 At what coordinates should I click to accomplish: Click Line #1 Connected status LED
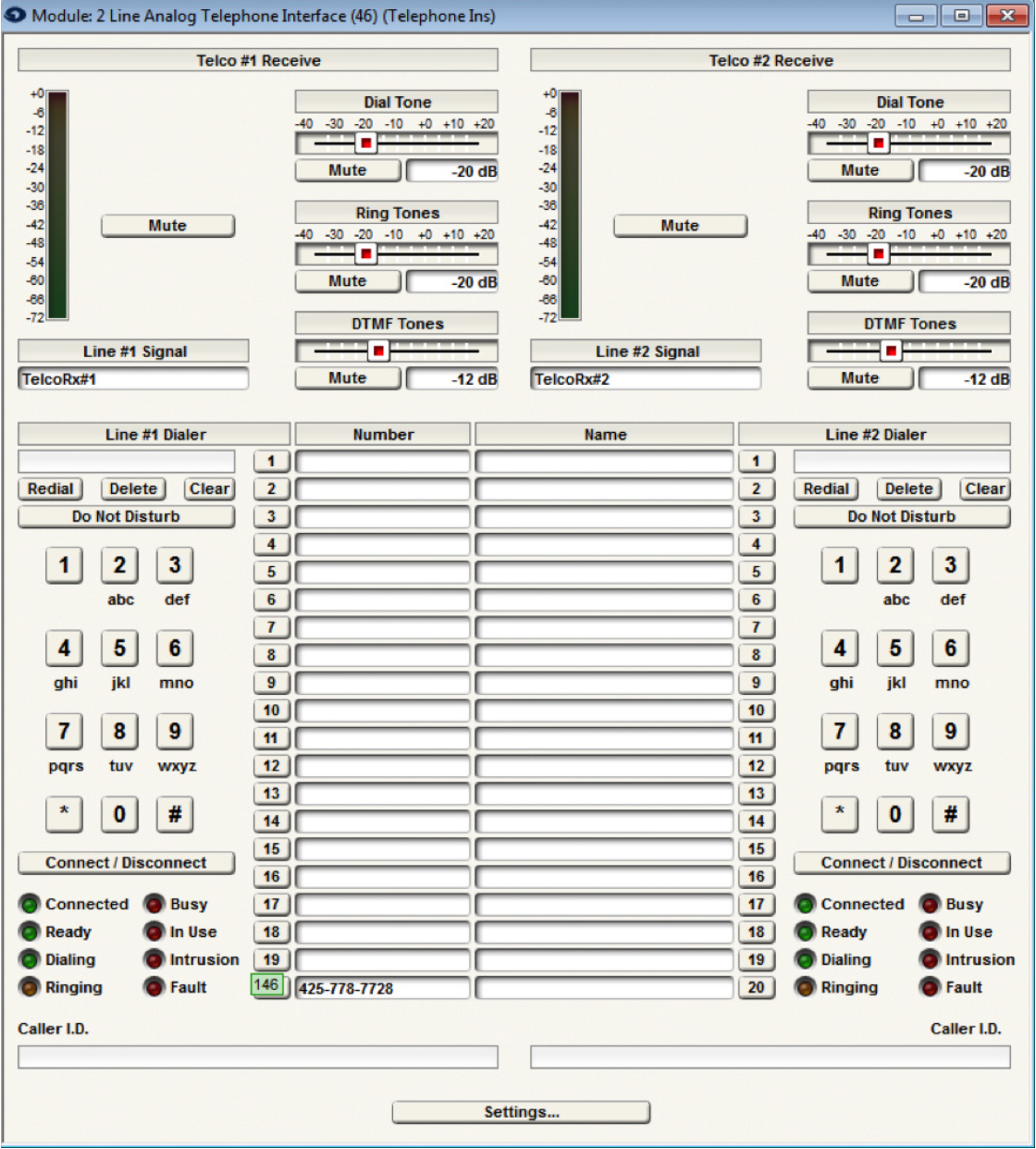[30, 905]
